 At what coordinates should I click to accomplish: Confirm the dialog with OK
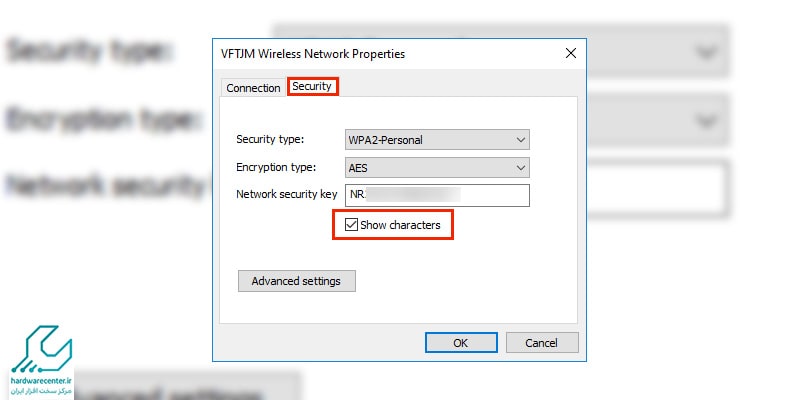point(461,342)
